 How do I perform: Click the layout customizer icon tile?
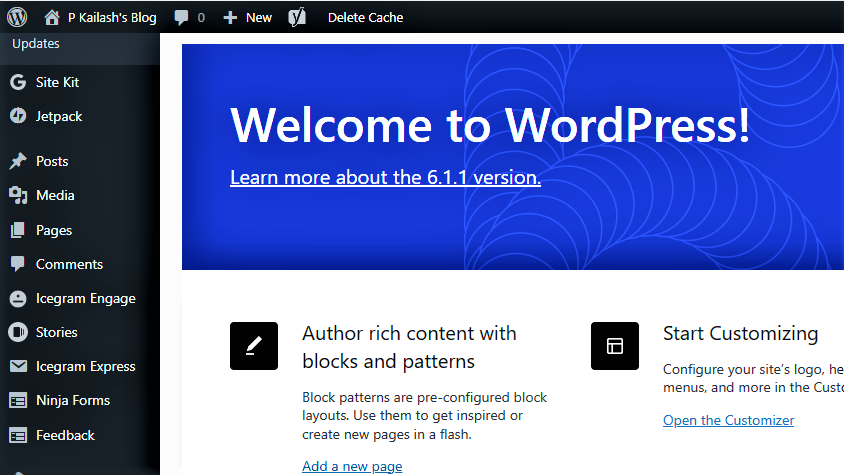point(615,346)
